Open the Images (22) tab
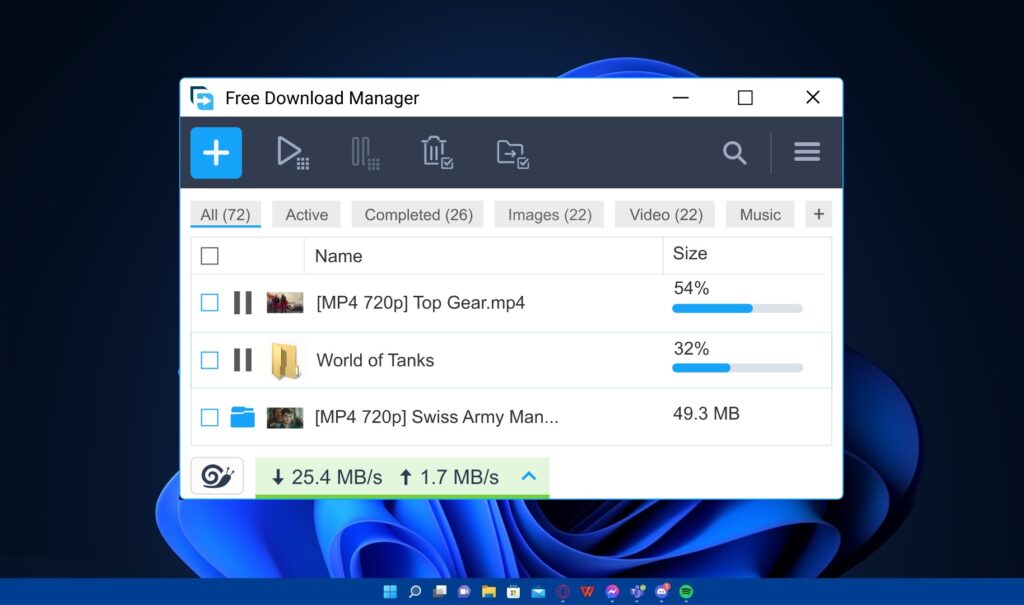The image size is (1024, 605). pyautogui.click(x=549, y=214)
